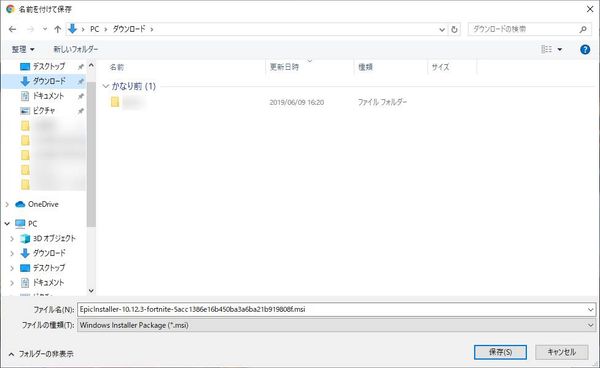
Task: Expand ドキュメント under PC
Action: [12, 283]
